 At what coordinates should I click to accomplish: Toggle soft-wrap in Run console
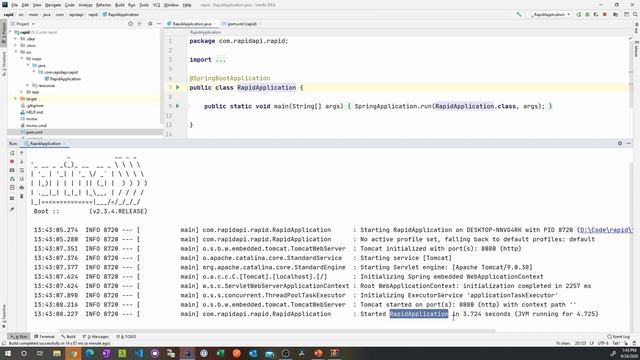[22, 170]
